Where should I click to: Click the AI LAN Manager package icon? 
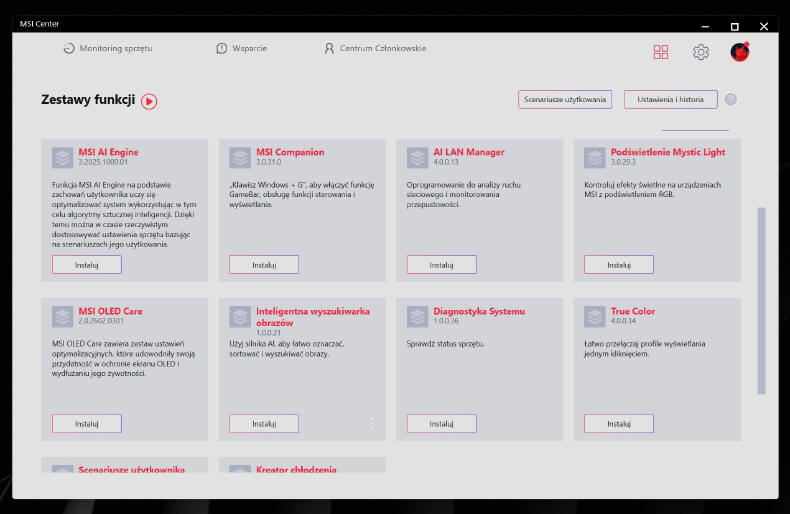[418, 157]
